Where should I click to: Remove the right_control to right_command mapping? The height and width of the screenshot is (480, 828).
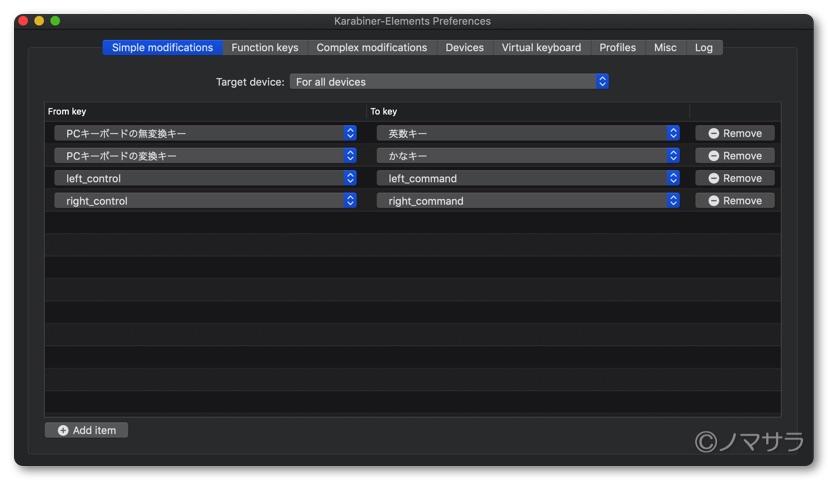734,201
